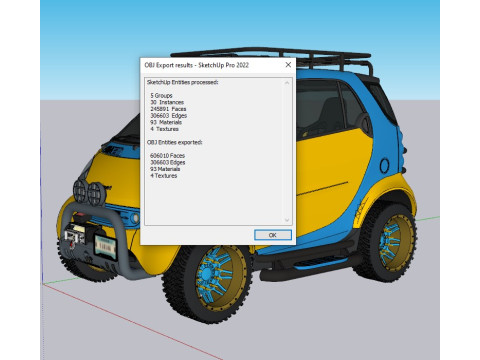Select "4 Textures" under OBJ Entities exported
This screenshot has height=360, width=480.
[x=163, y=176]
